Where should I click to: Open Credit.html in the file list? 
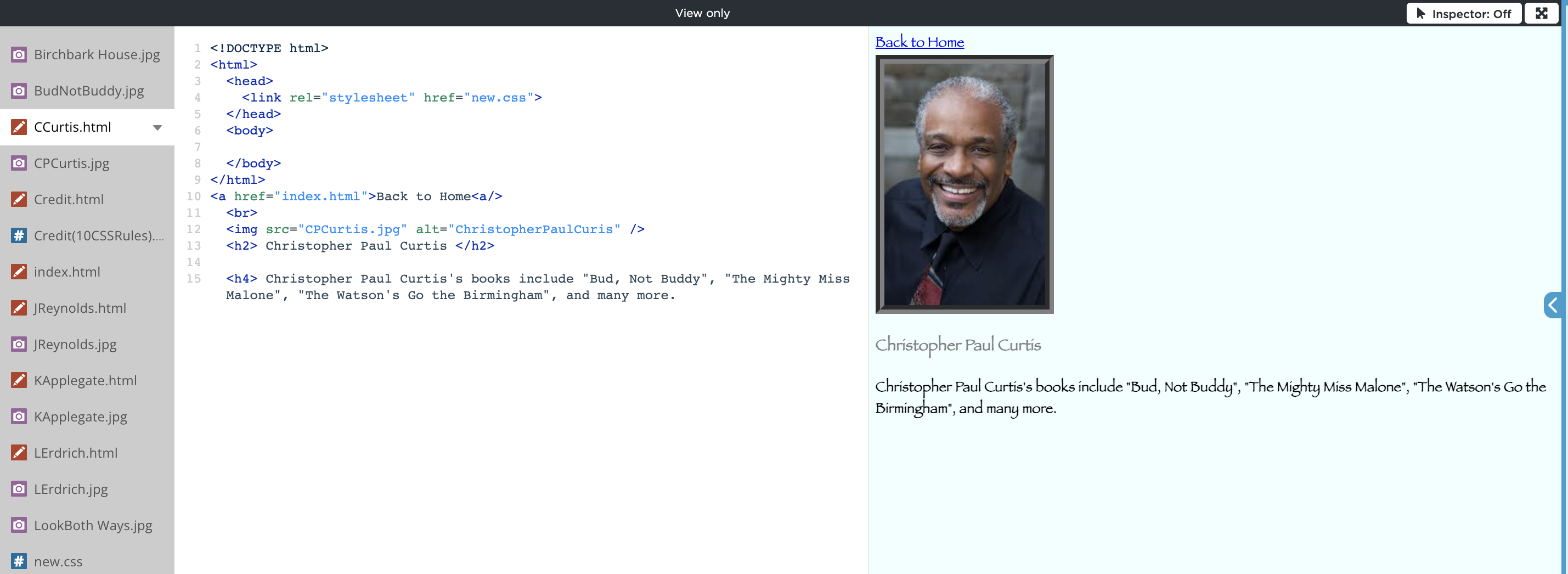point(69,200)
